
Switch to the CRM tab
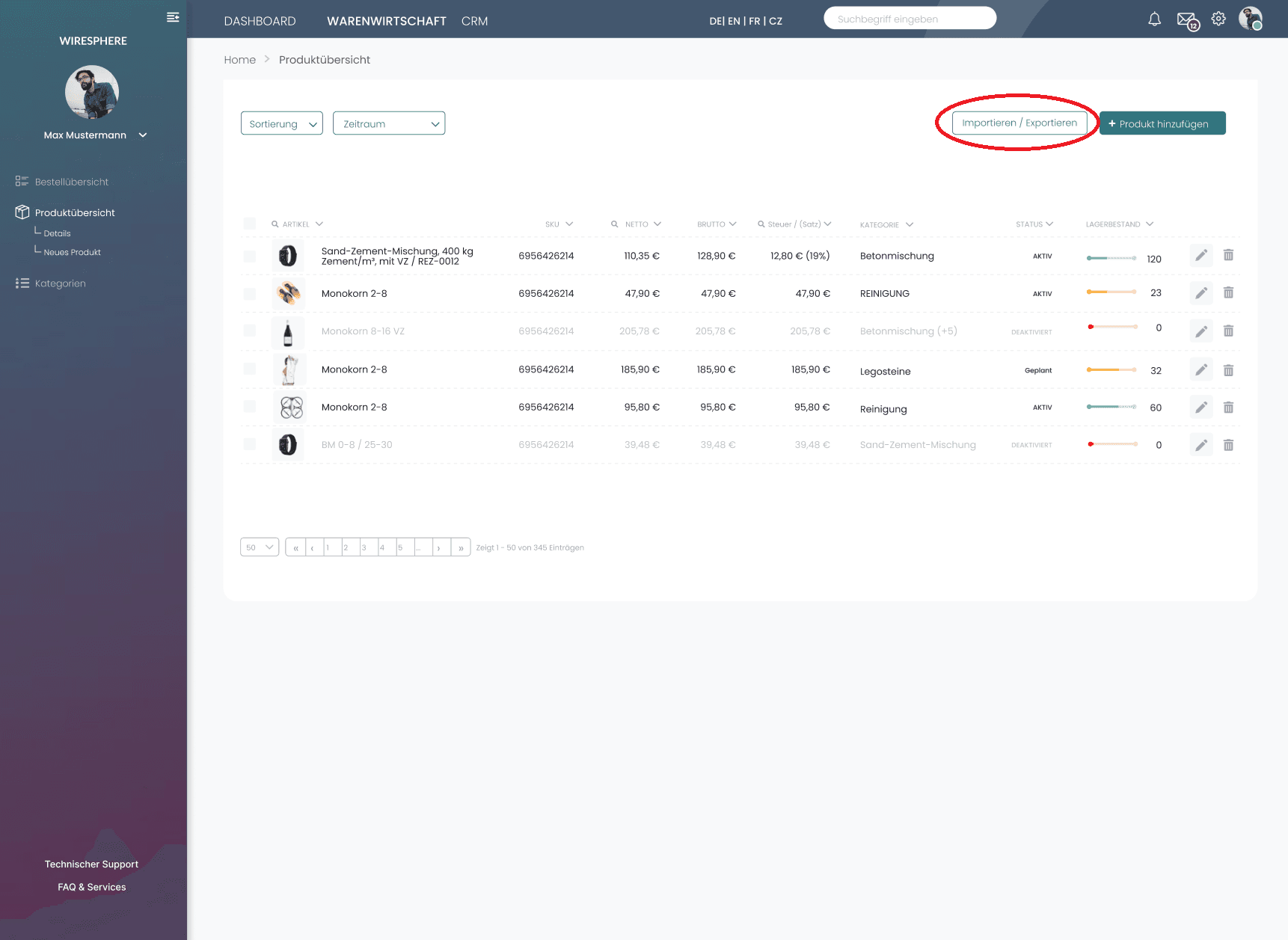[x=474, y=21]
